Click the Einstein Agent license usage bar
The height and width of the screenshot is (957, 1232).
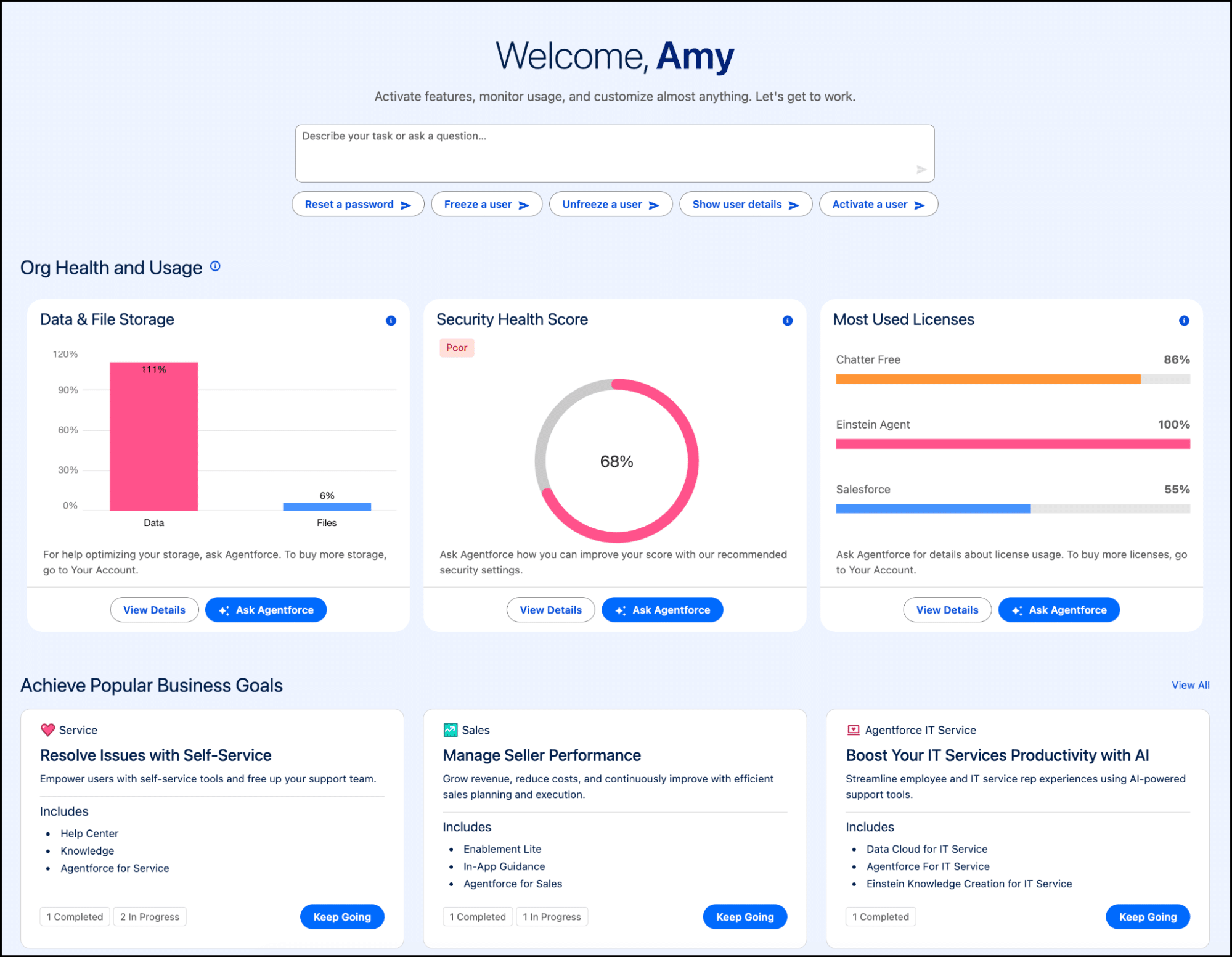[1012, 444]
